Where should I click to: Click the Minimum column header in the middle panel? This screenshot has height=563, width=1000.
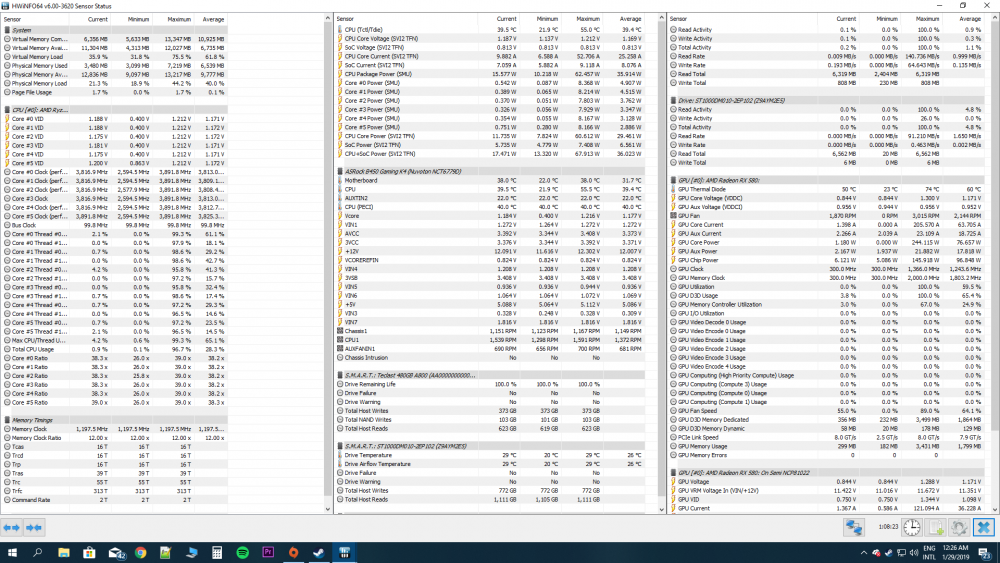541,19
